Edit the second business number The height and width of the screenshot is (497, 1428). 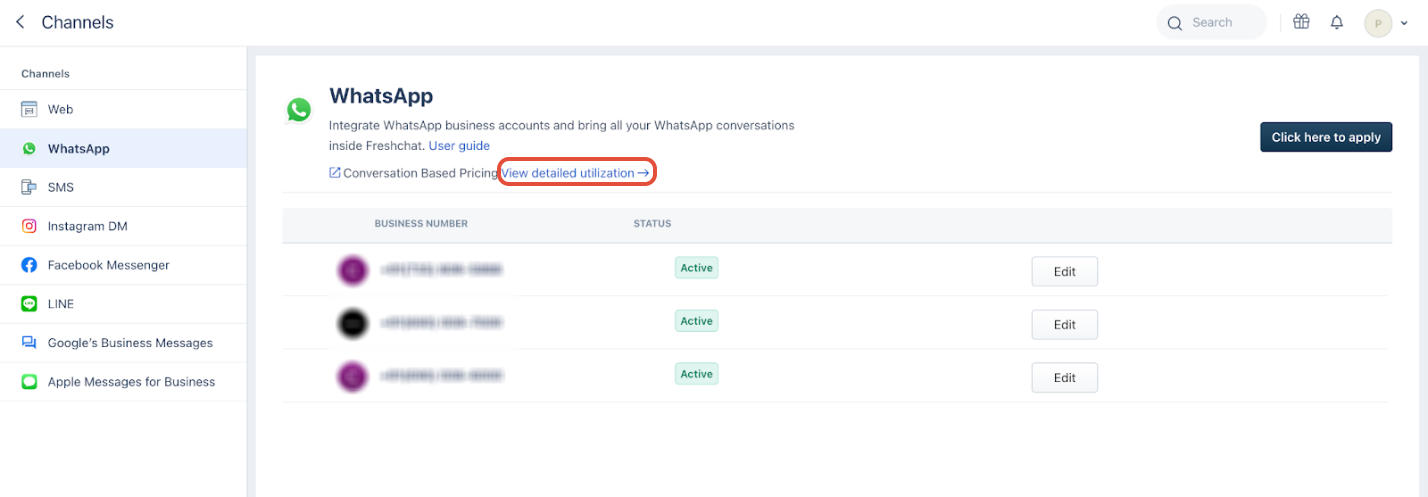1065,324
